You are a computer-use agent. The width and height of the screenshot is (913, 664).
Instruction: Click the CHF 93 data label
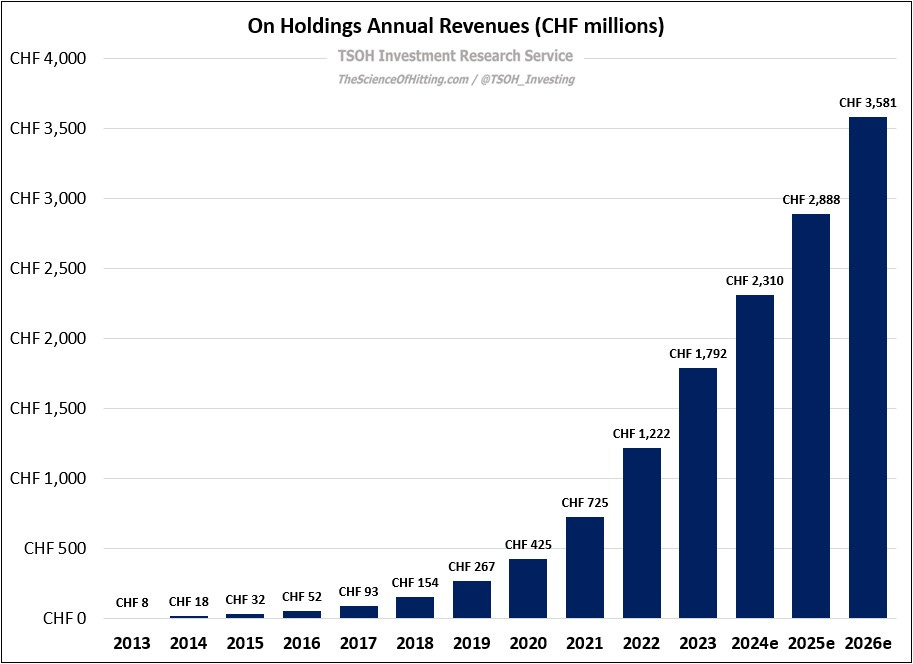359,592
